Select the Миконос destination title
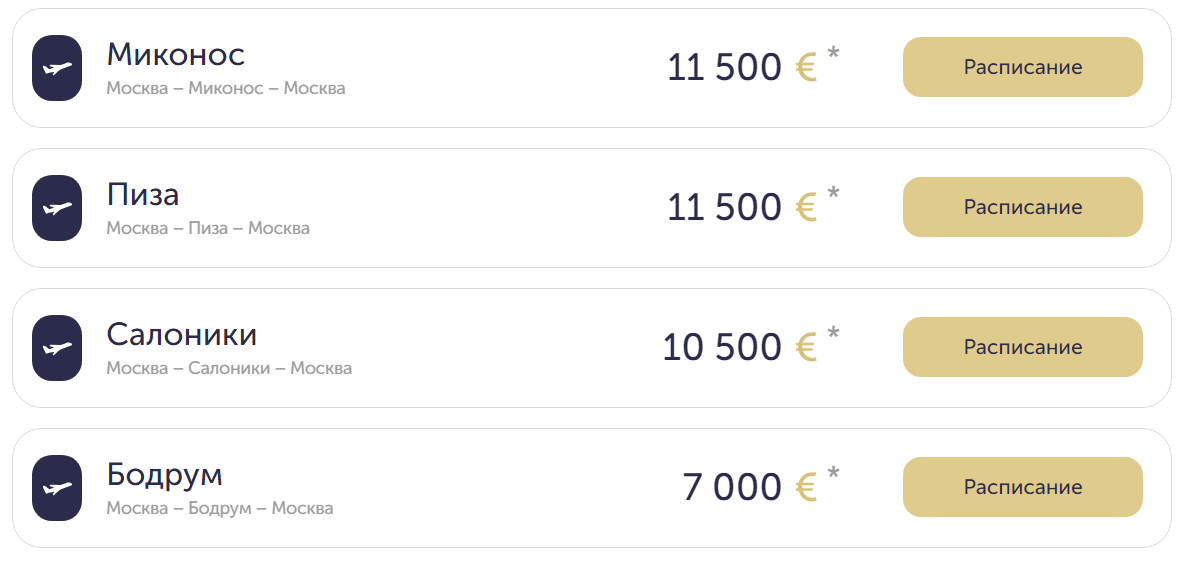Image resolution: width=1183 pixels, height=561 pixels. (x=175, y=54)
